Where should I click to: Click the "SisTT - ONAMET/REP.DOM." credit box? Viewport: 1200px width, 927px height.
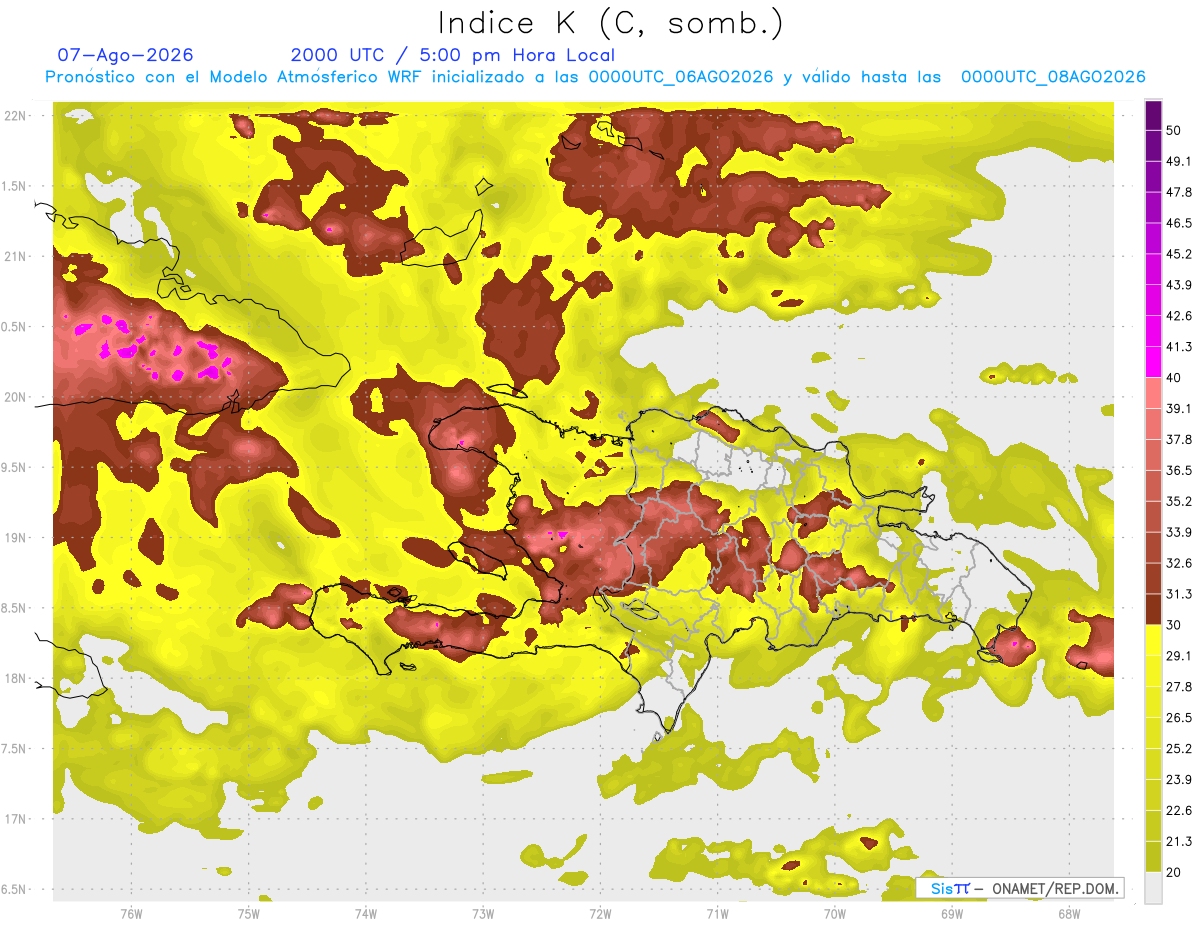tap(1020, 888)
